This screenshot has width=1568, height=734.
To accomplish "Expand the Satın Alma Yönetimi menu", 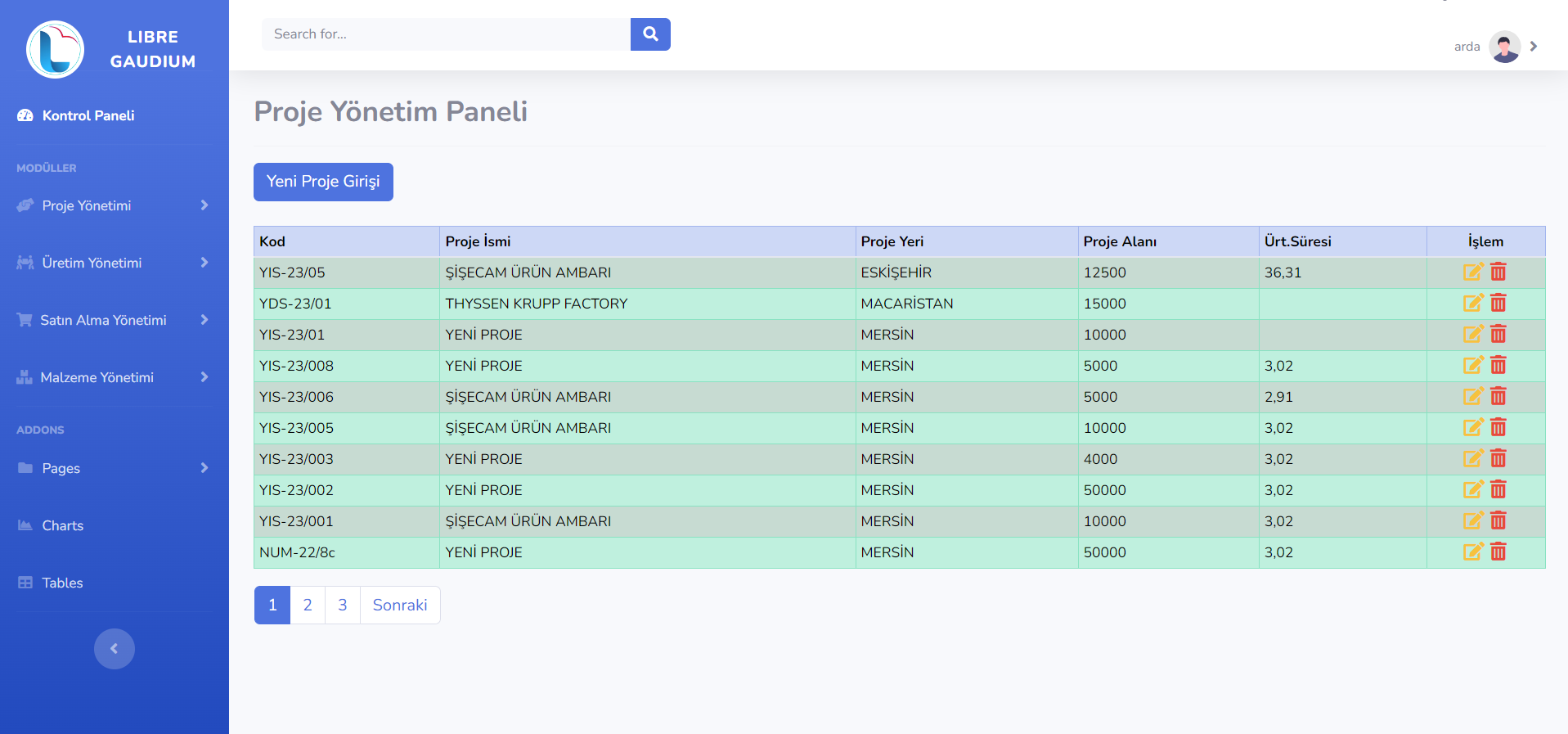I will pyautogui.click(x=114, y=320).
